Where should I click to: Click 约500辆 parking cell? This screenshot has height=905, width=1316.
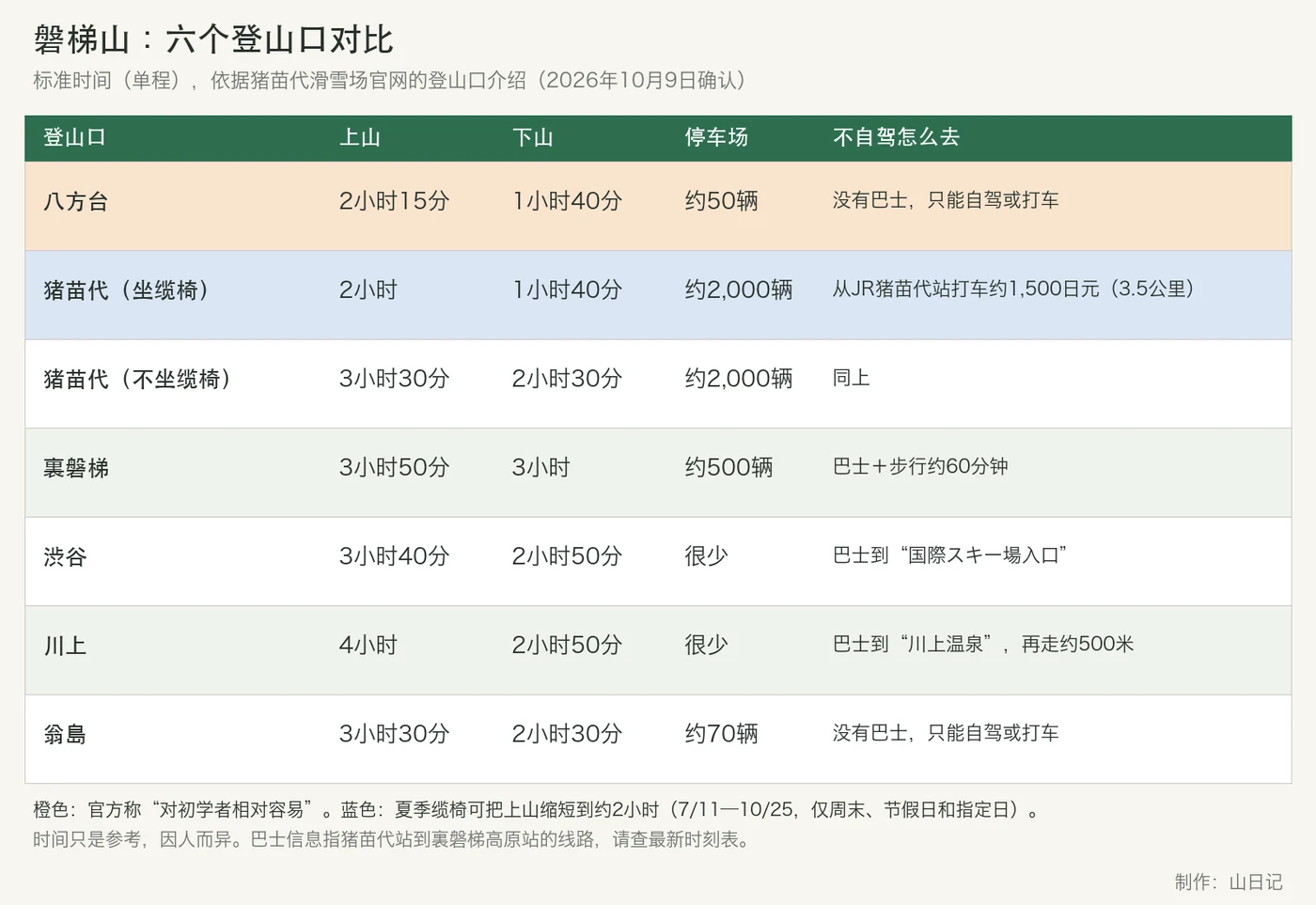(728, 468)
